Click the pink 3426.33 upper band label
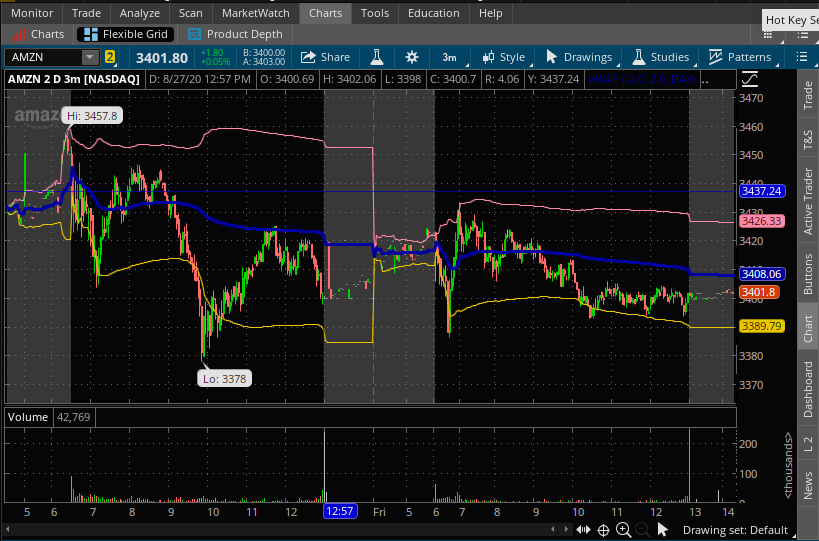The height and width of the screenshot is (541, 819). [x=762, y=221]
